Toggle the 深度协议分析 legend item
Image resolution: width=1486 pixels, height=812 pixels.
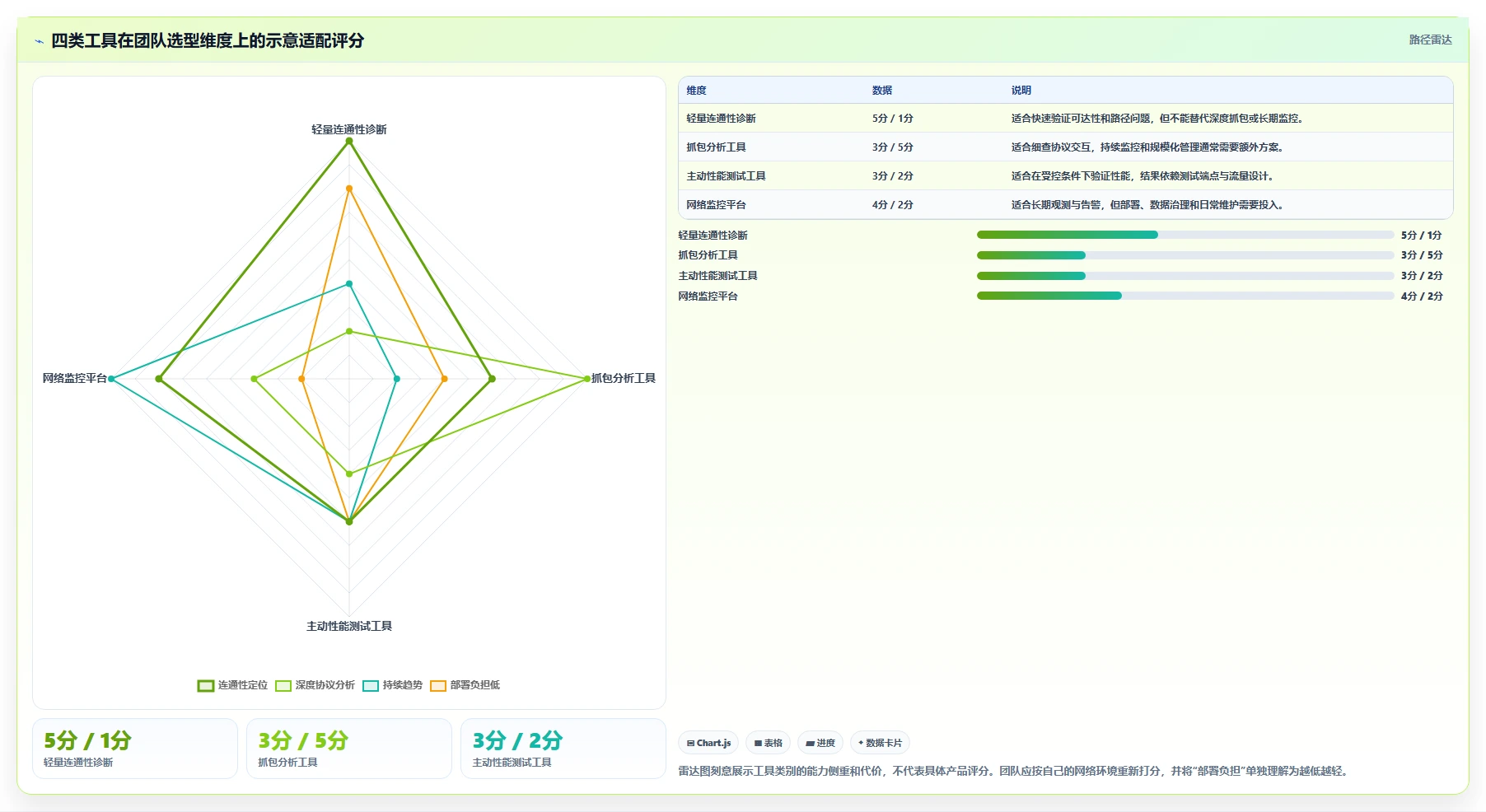pos(315,685)
